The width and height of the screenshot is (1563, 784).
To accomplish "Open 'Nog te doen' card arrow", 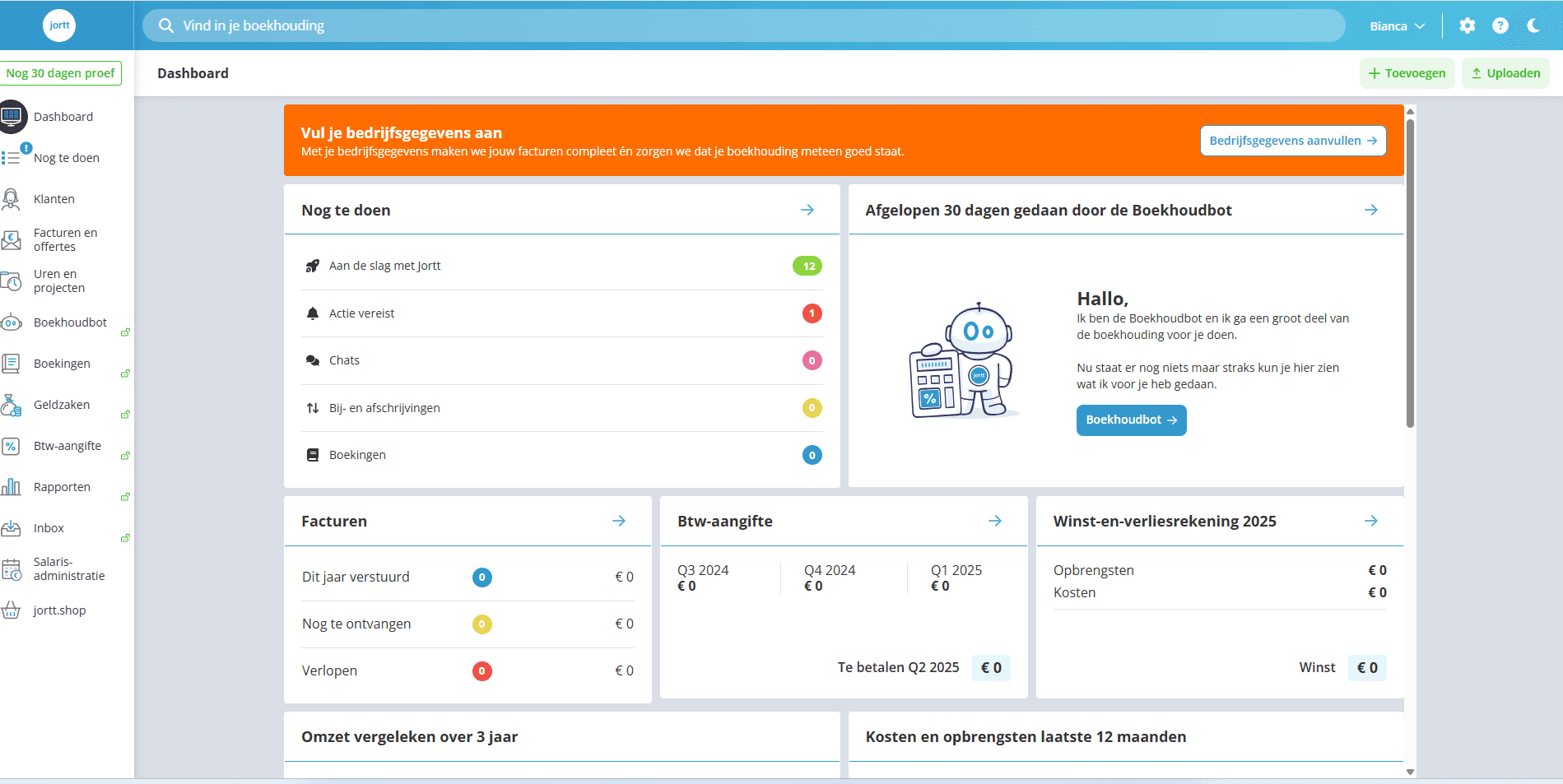I will [x=807, y=210].
